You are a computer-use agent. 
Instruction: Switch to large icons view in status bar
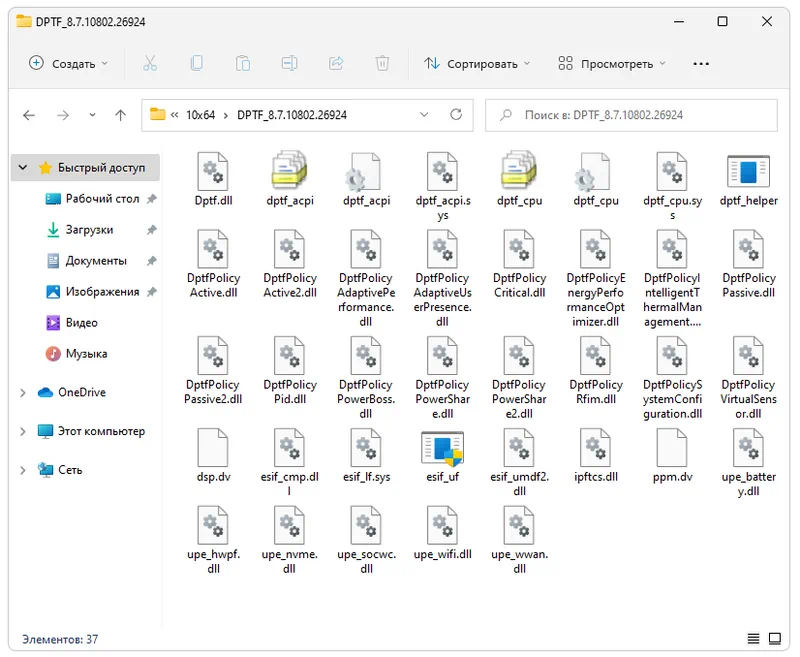(x=774, y=638)
